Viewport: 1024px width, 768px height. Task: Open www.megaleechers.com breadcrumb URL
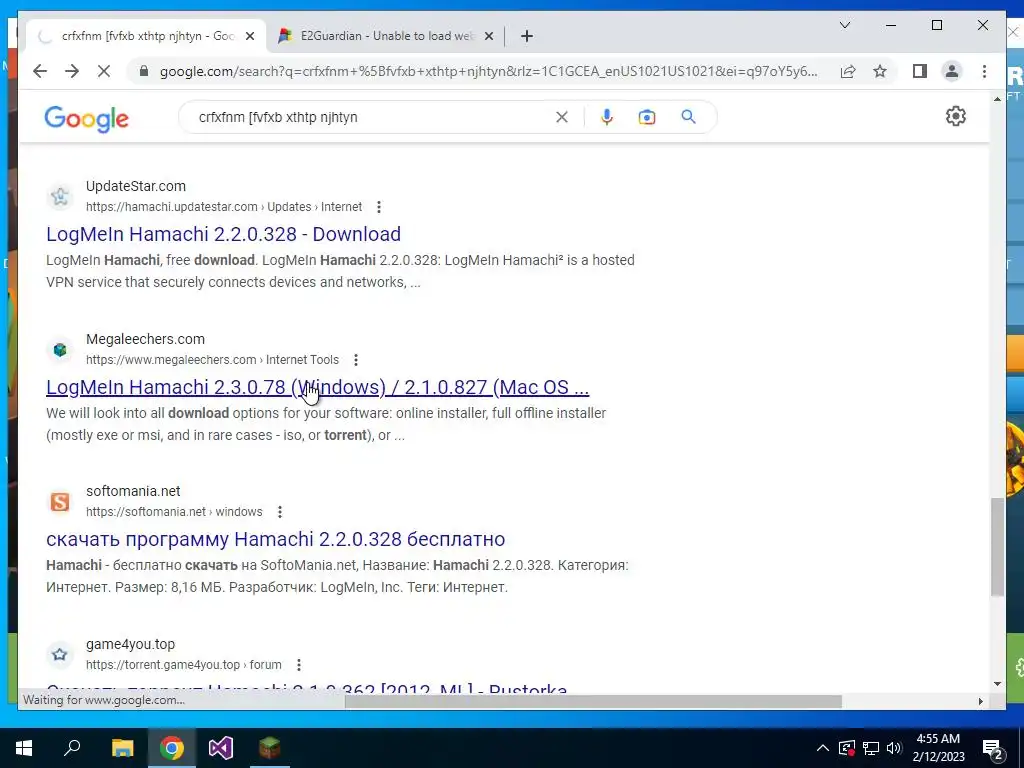(212, 360)
